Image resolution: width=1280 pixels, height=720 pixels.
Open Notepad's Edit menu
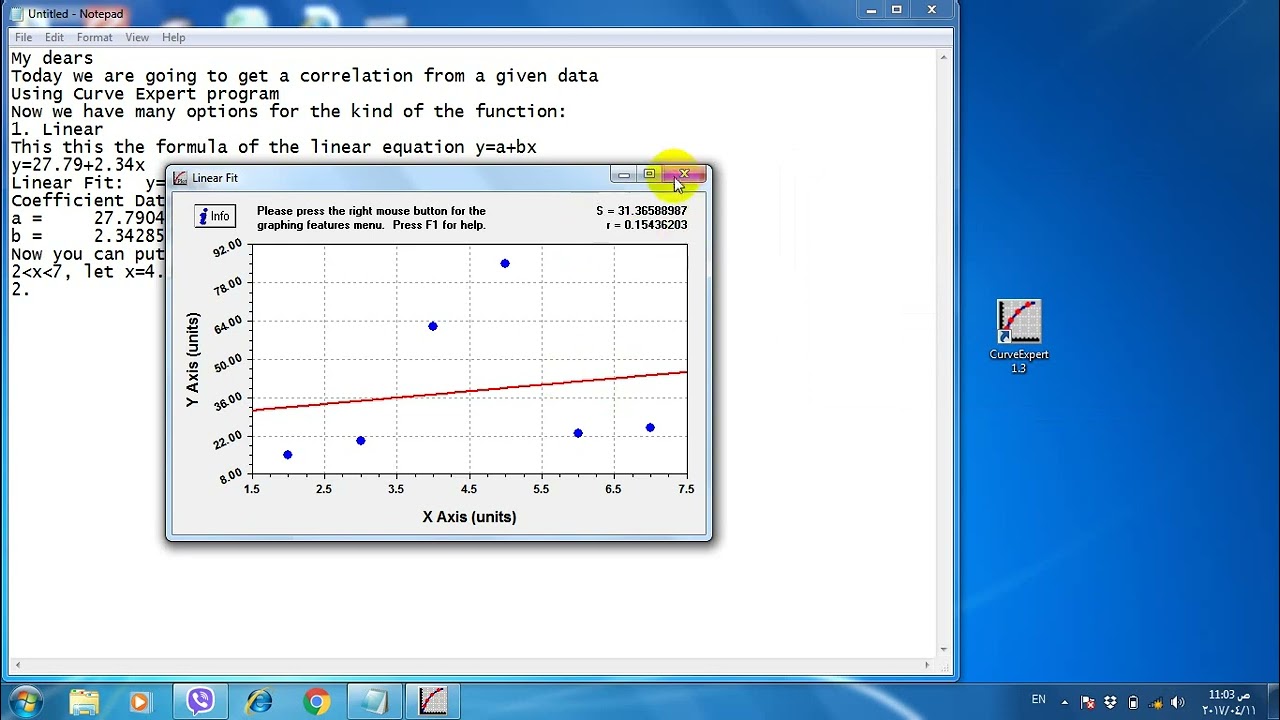(x=54, y=37)
